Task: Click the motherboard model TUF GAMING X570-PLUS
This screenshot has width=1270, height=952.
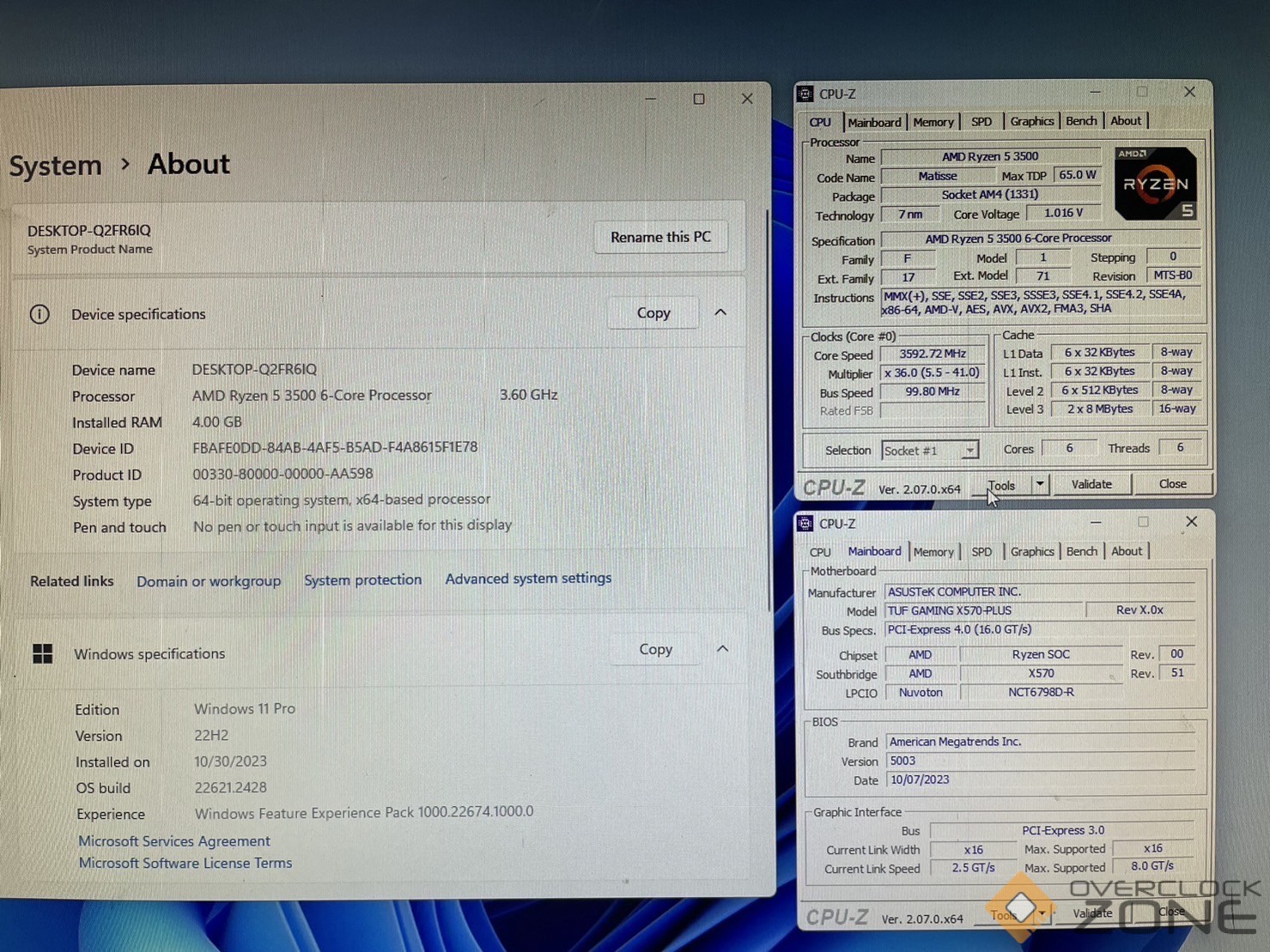Action: 983,610
